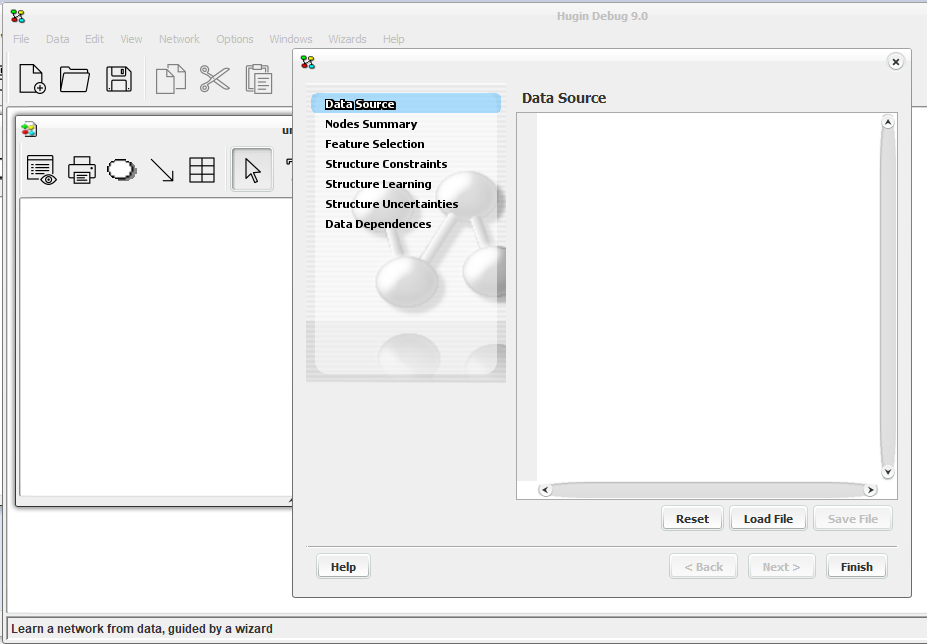
Task: Activate the pointer selection tool
Action: coord(251,169)
